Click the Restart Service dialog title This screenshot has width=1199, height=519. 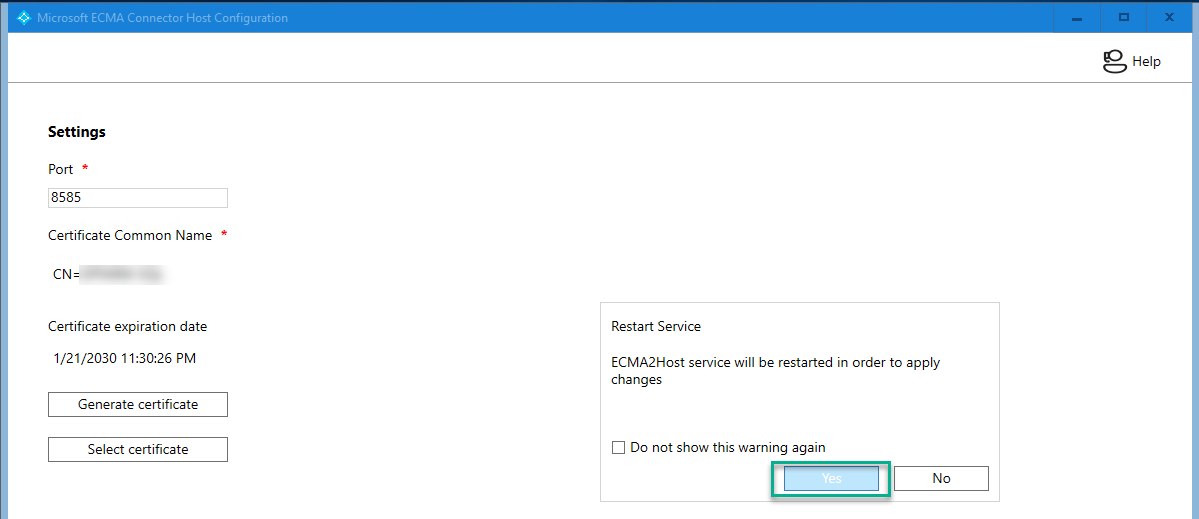pyautogui.click(x=656, y=327)
